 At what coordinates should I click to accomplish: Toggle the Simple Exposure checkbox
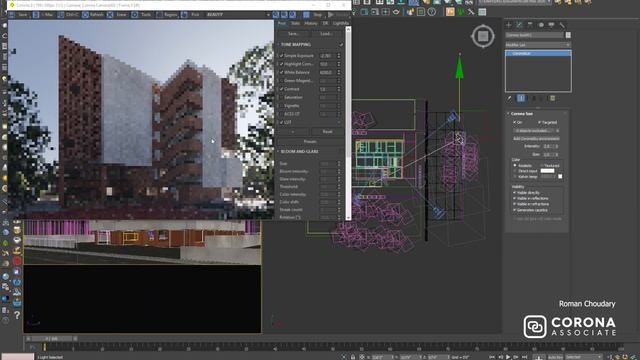click(281, 56)
